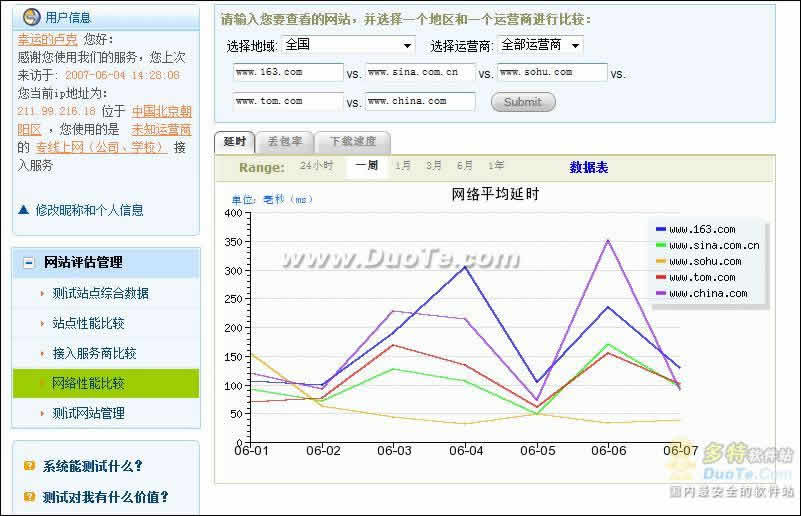Switch to the 丢包率 tab

285,142
